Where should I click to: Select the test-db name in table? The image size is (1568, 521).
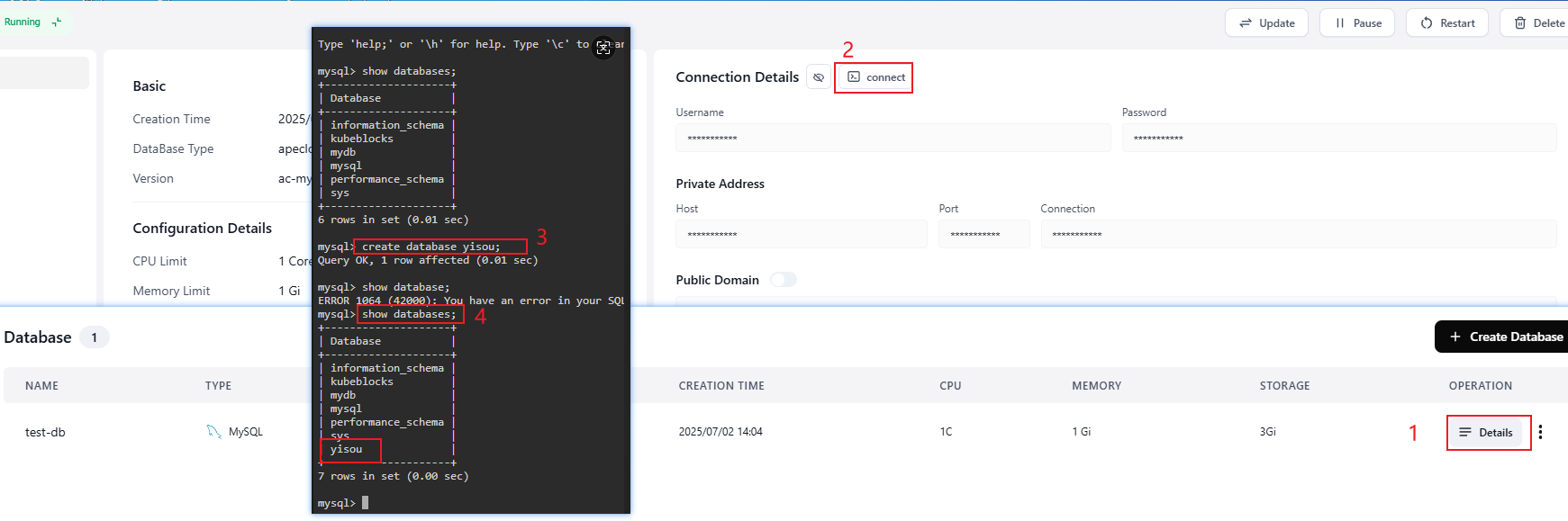[45, 432]
